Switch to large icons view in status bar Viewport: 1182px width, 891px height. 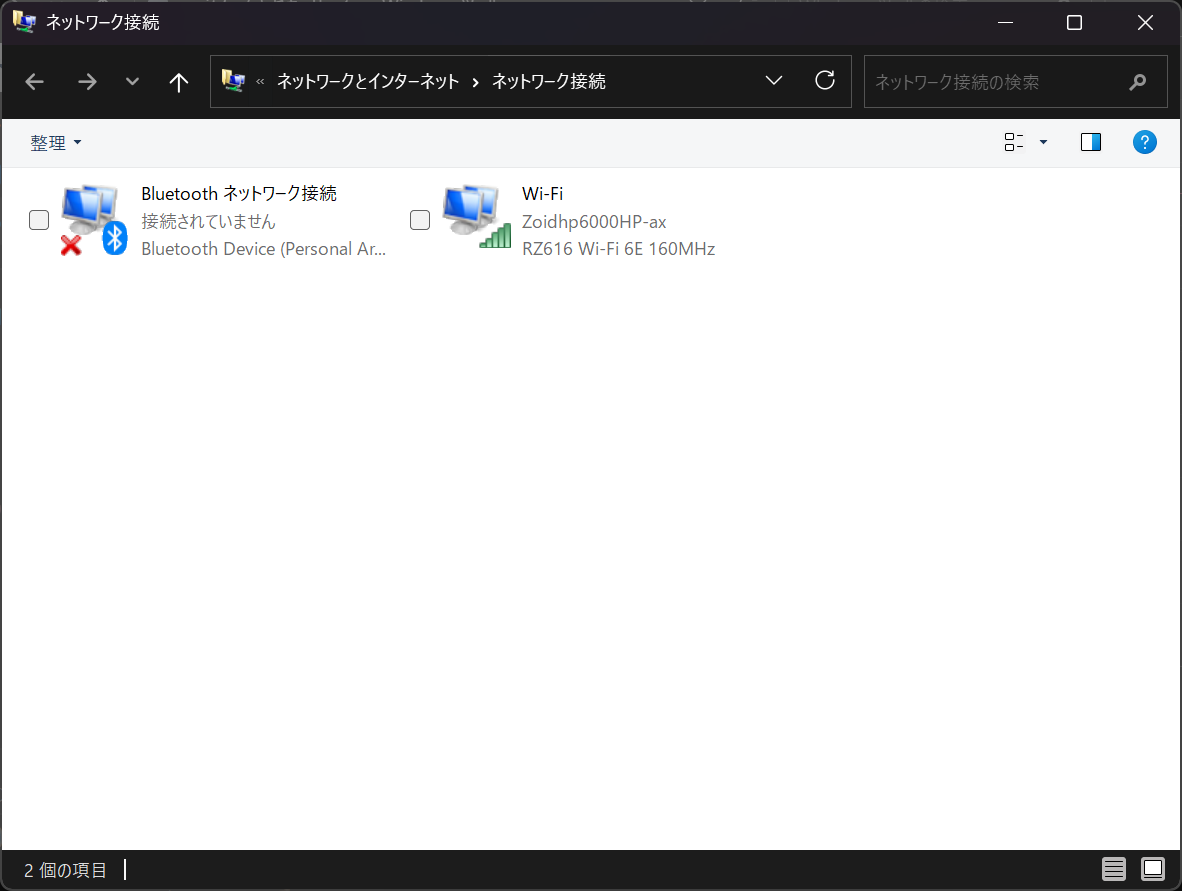point(1153,869)
